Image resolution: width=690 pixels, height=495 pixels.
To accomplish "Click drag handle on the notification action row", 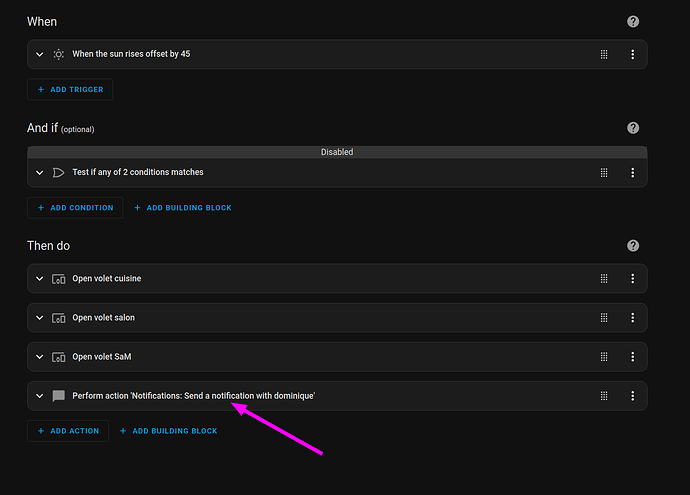I will pyautogui.click(x=604, y=396).
